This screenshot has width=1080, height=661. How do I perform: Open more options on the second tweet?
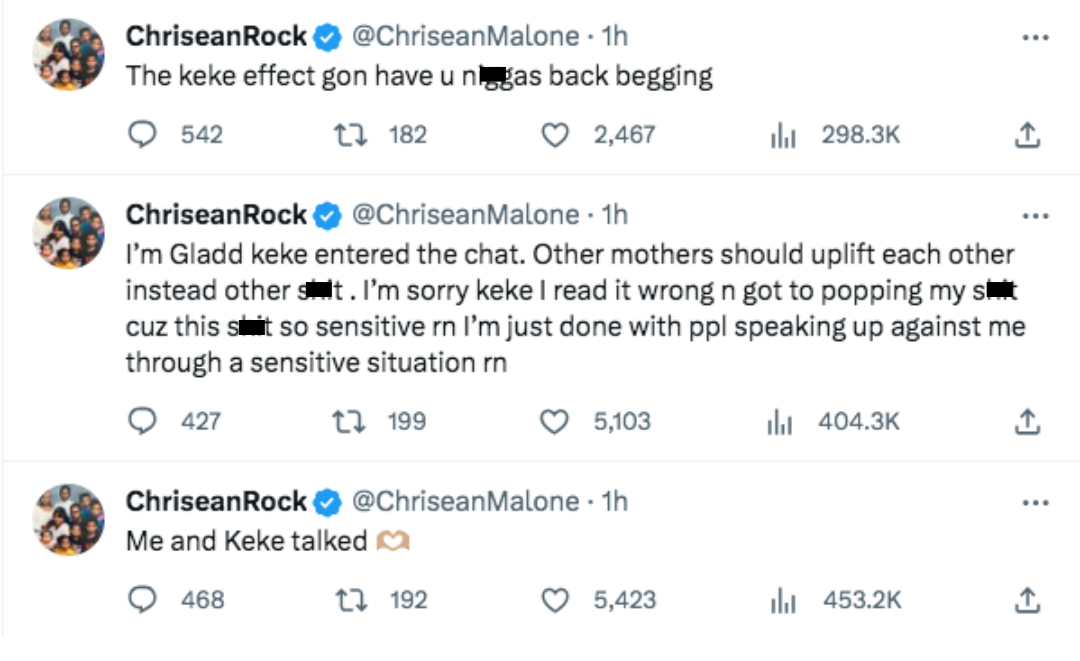(x=1034, y=216)
